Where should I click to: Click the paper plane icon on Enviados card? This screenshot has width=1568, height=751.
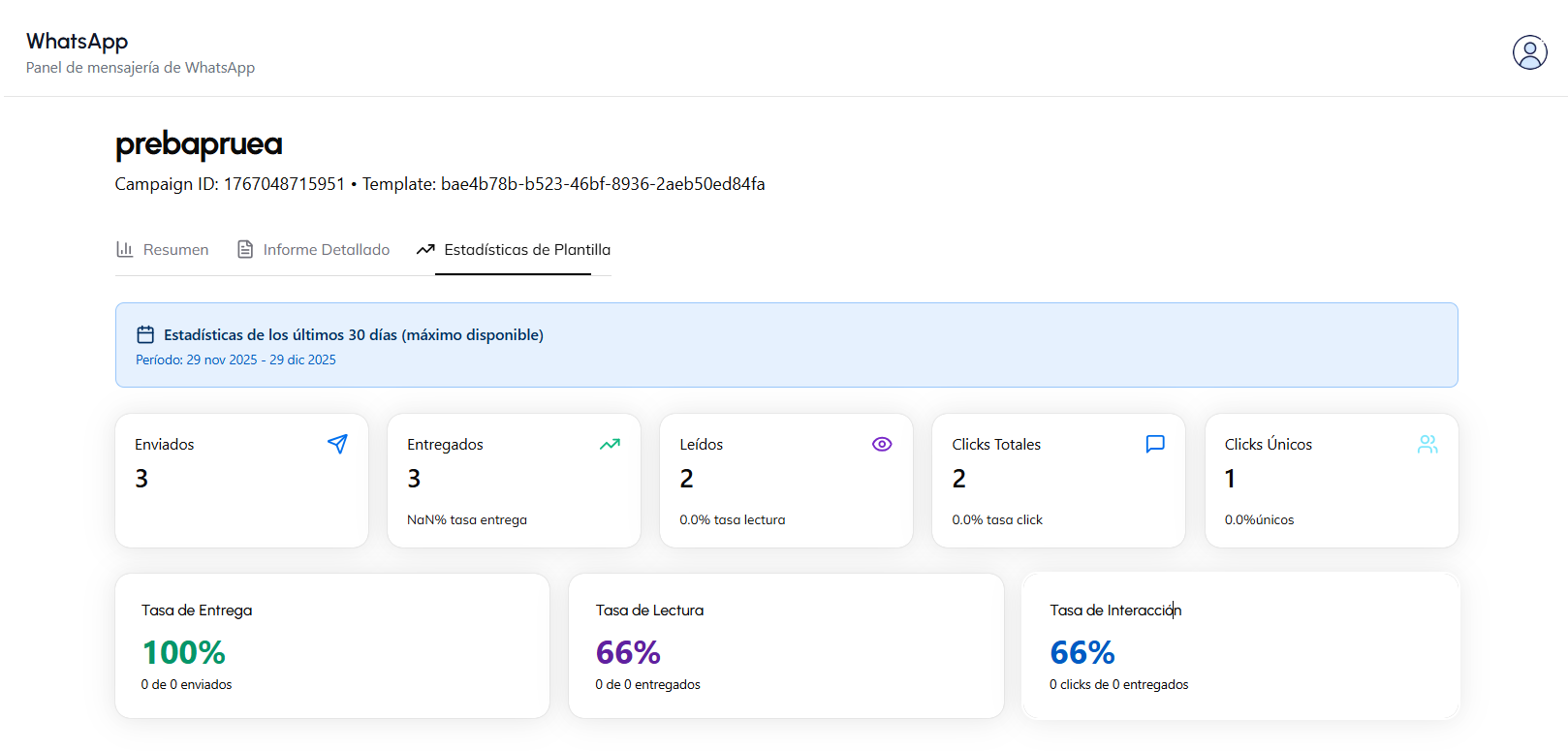[x=337, y=444]
